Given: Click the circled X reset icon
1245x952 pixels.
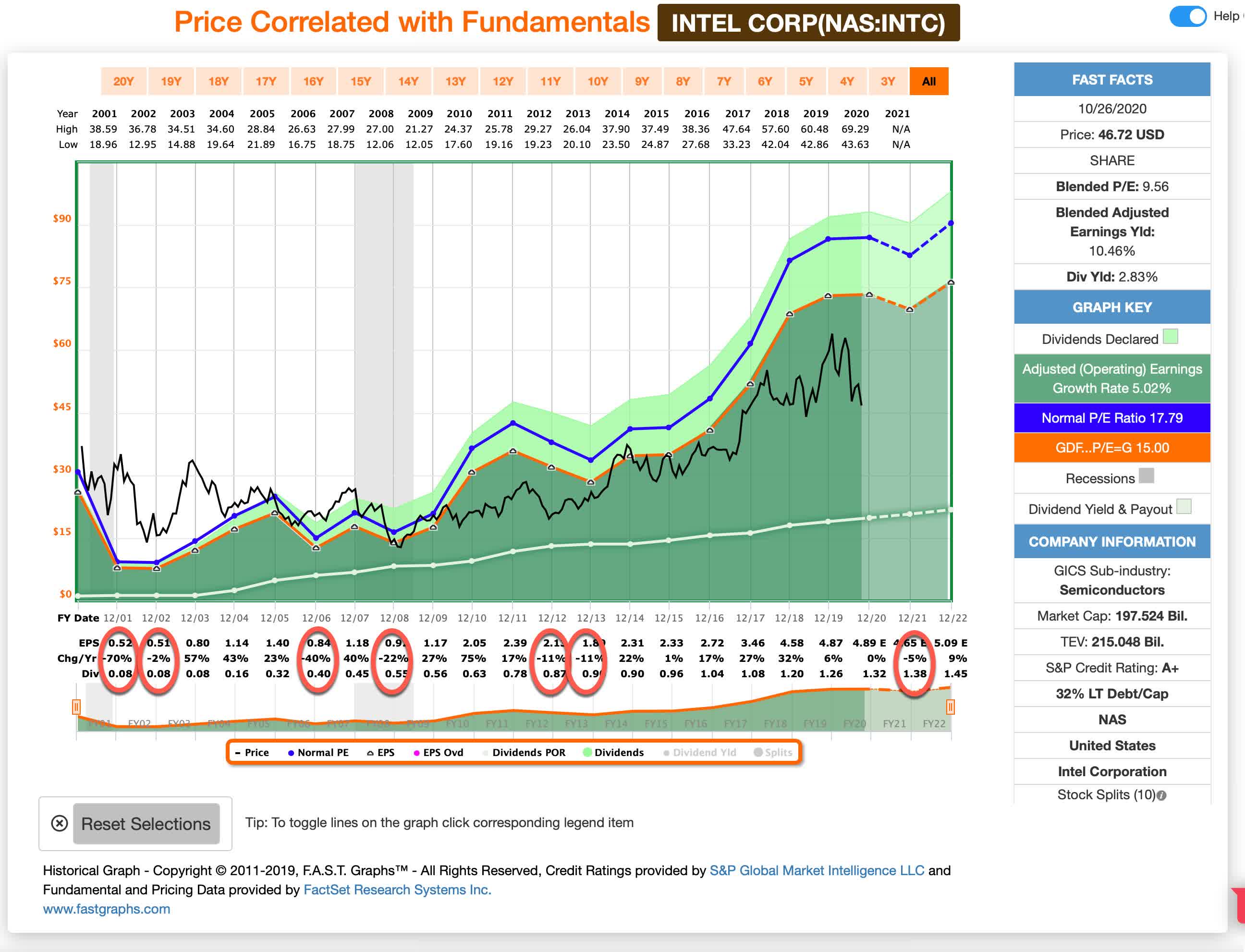Looking at the screenshot, I should point(60,823).
